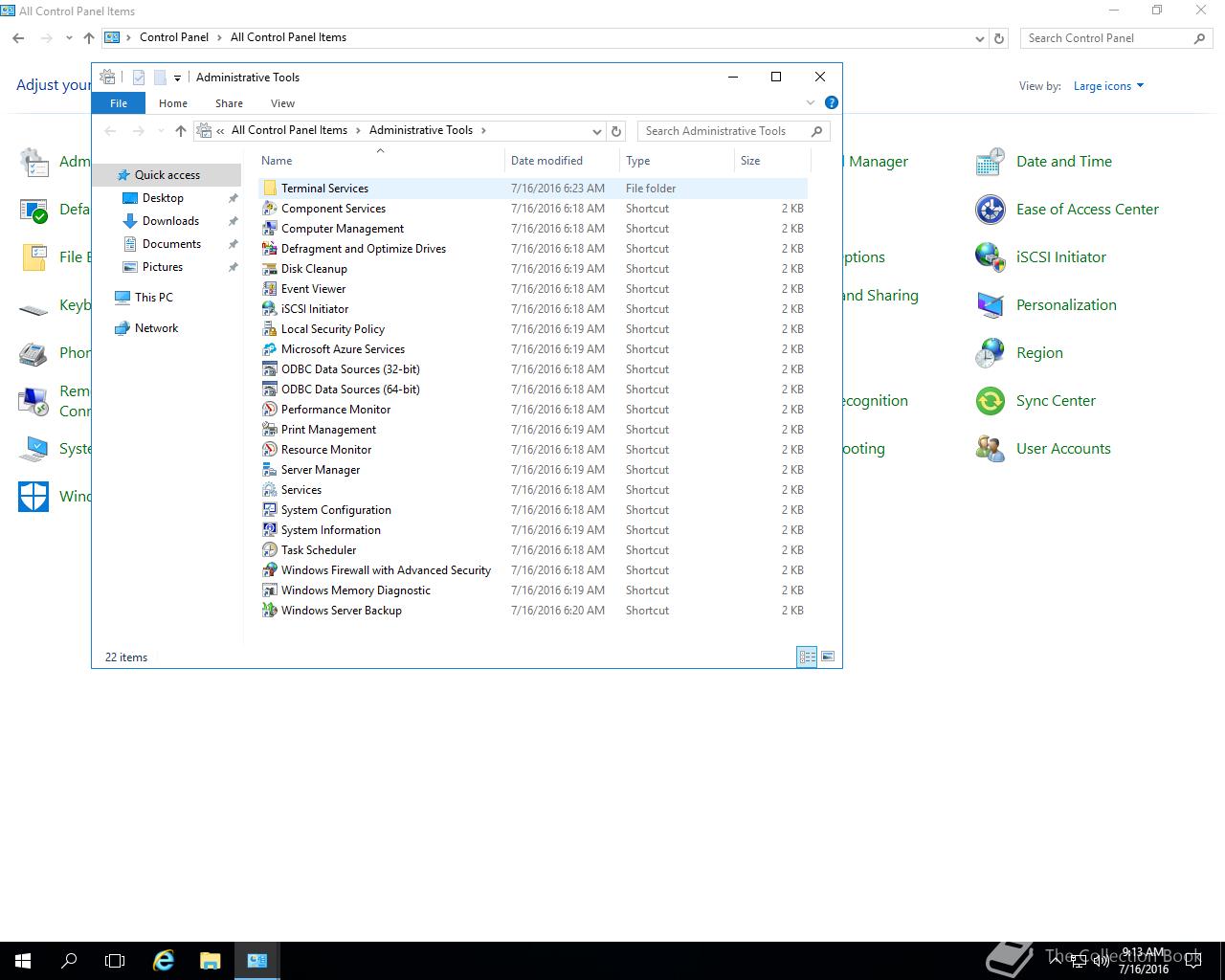Open the Quick Access Toolbar customize dropdown
Image resolution: width=1225 pixels, height=980 pixels.
pyautogui.click(x=177, y=78)
